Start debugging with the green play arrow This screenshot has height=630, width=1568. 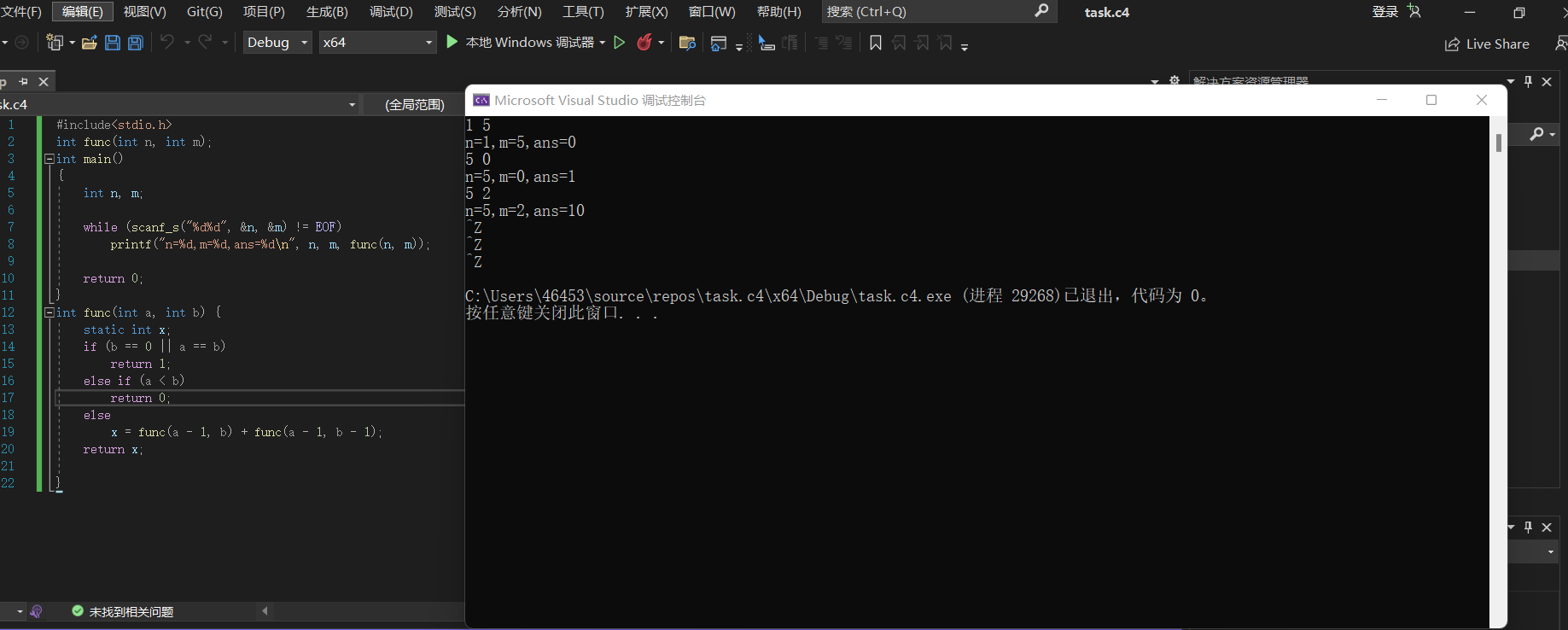[x=452, y=42]
